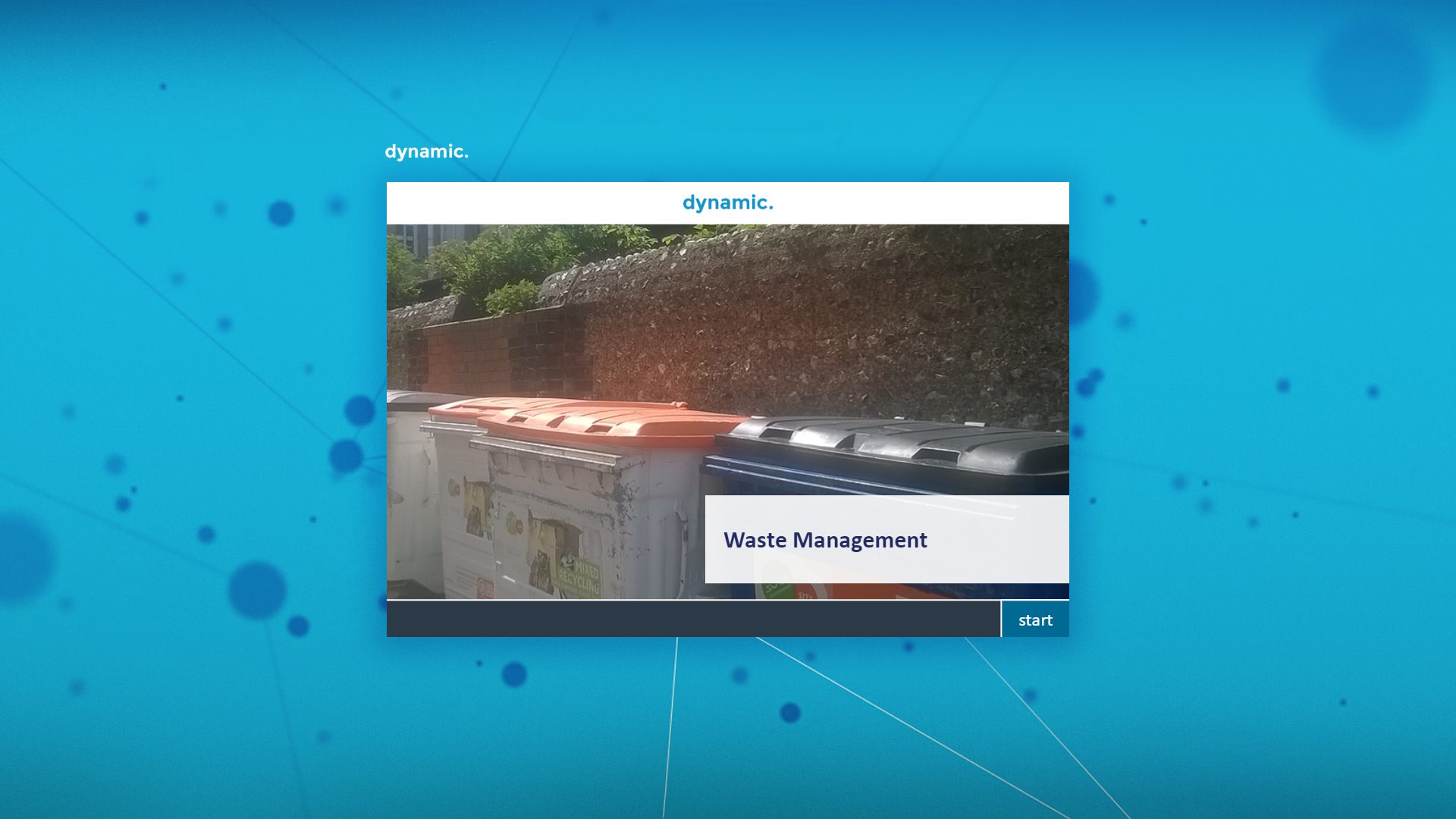Click the blue dynamic. logo in header
Image resolution: width=1456 pixels, height=819 pixels.
coord(727,202)
